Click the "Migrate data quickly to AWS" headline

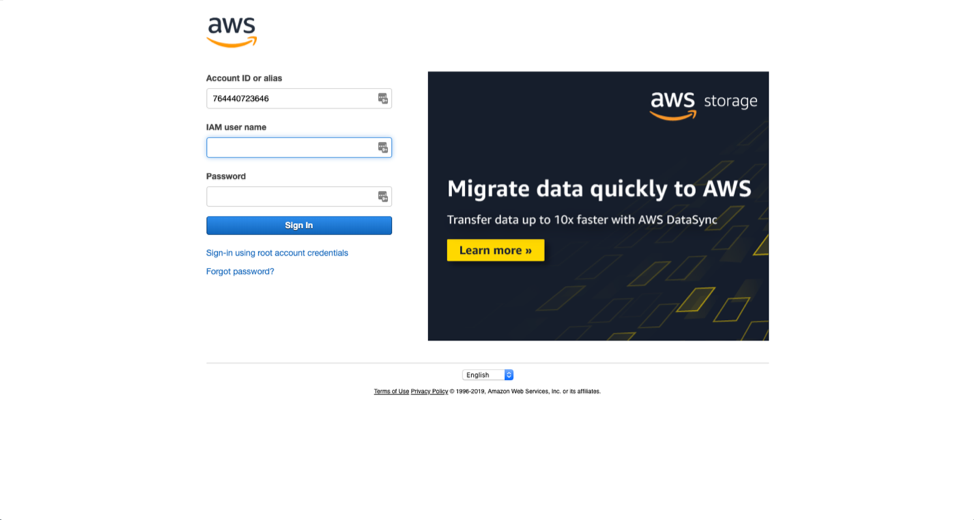tap(598, 188)
